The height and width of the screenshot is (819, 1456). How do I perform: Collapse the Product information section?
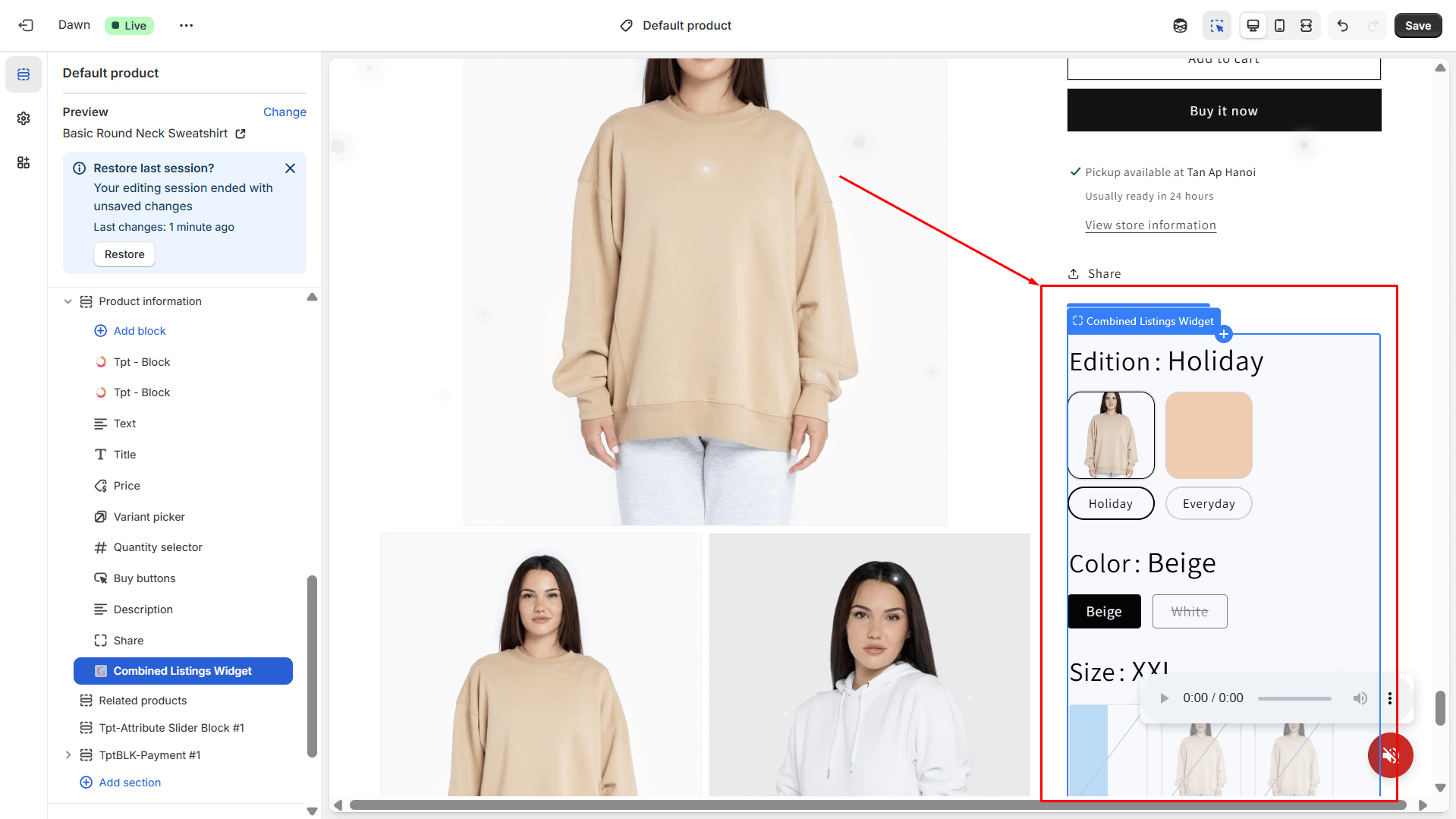point(68,301)
